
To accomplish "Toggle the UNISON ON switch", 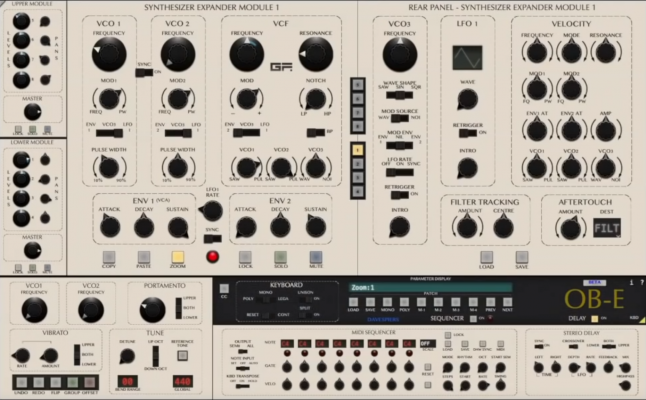I will click(x=305, y=299).
